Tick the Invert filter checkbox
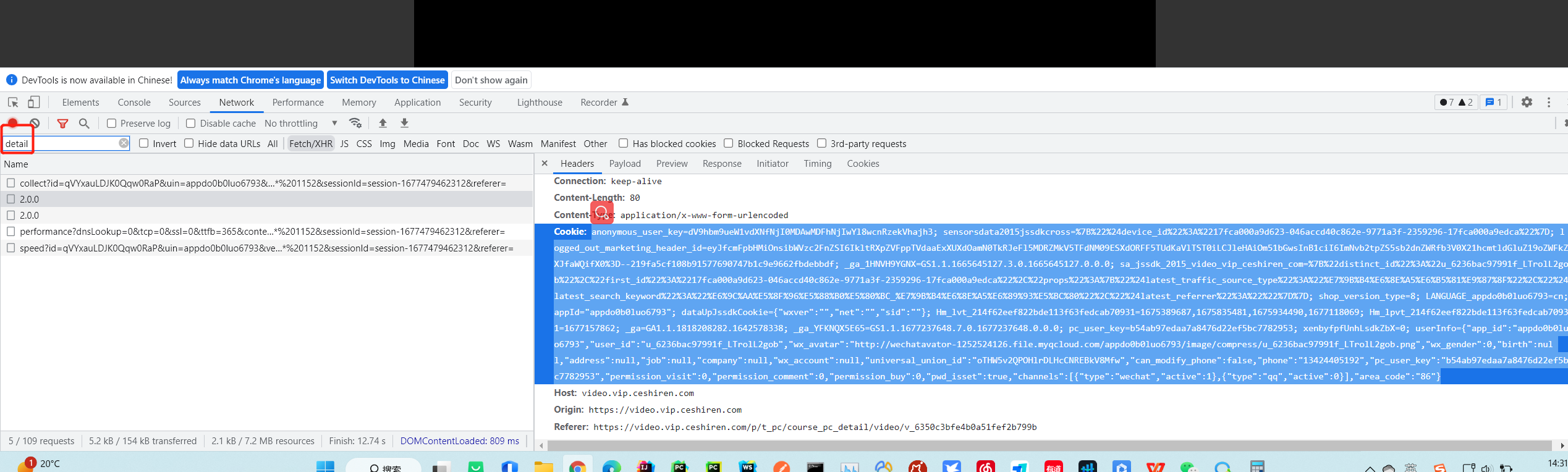 click(x=144, y=143)
